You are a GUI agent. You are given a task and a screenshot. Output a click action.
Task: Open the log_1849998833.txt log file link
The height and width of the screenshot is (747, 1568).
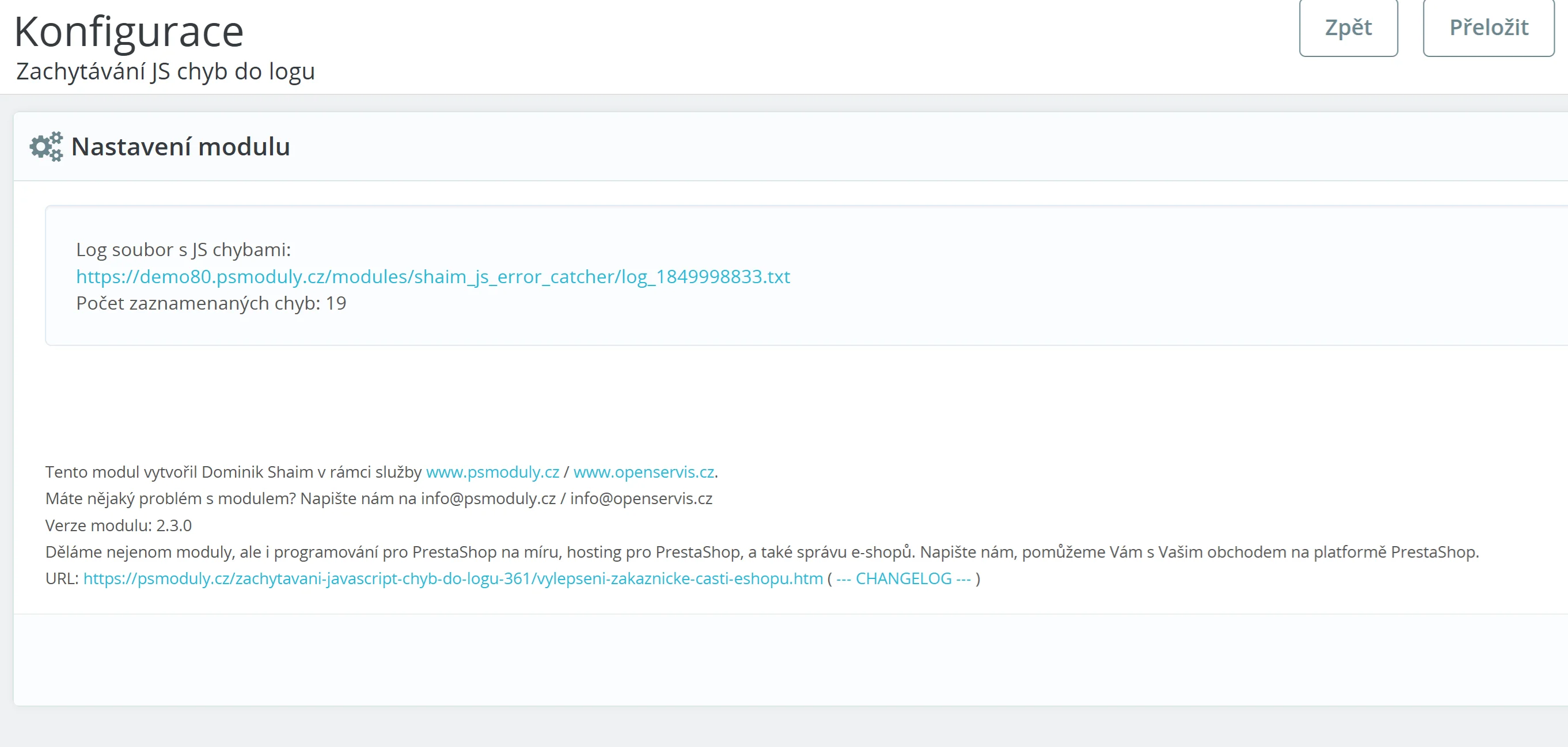point(433,277)
